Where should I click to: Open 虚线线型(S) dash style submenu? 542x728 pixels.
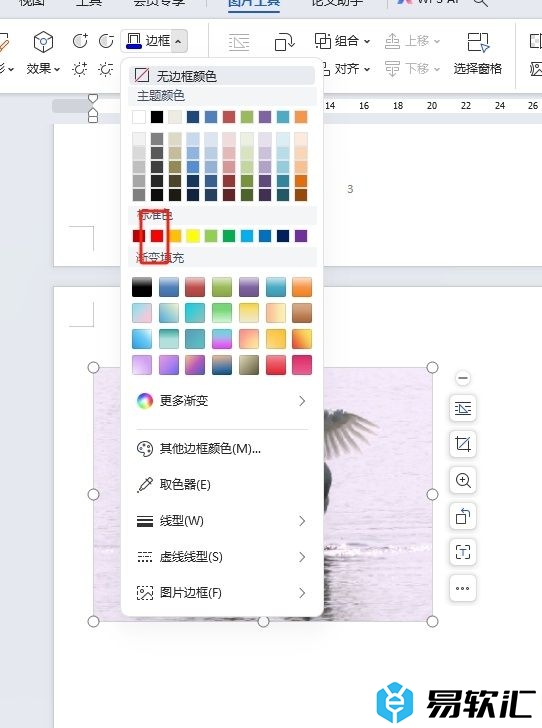[222, 557]
